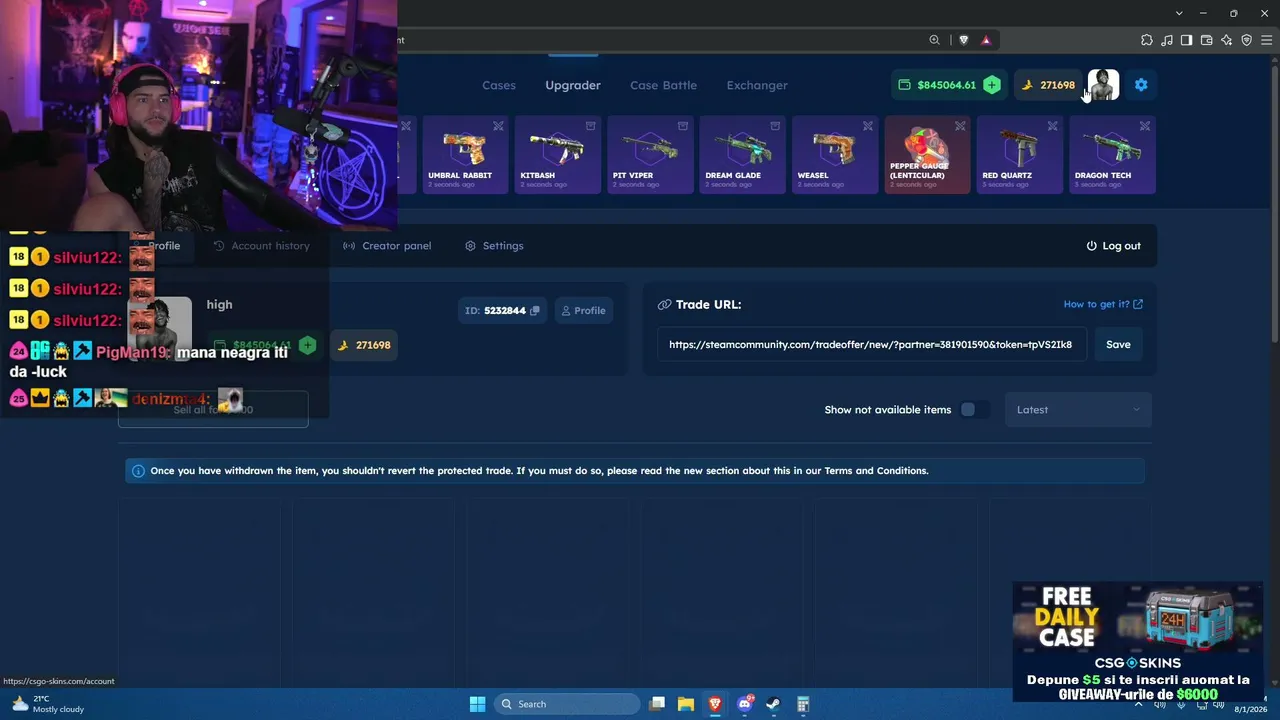Toggle 'Show not available items' switch
Image resolution: width=1280 pixels, height=720 pixels.
[x=974, y=410]
